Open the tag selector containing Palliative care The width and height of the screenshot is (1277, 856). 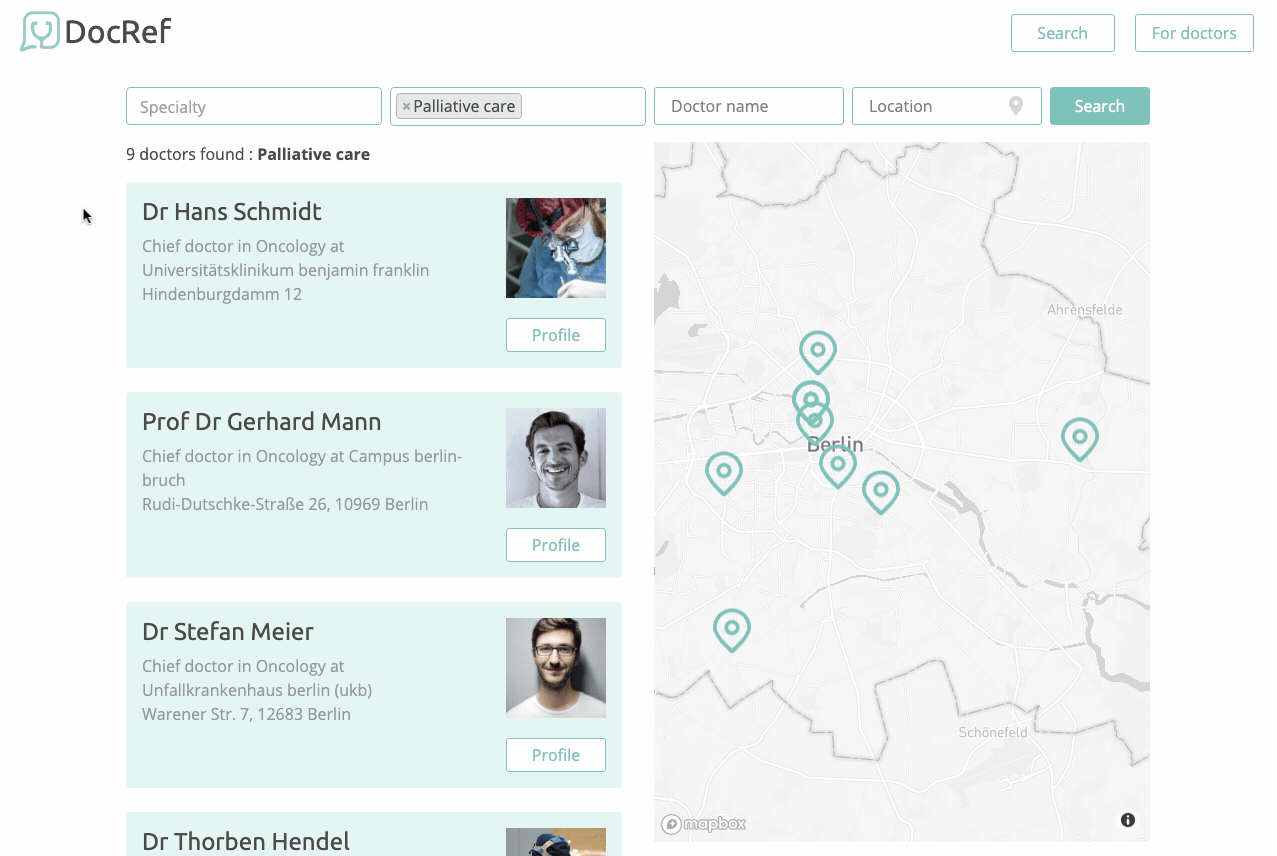[582, 106]
